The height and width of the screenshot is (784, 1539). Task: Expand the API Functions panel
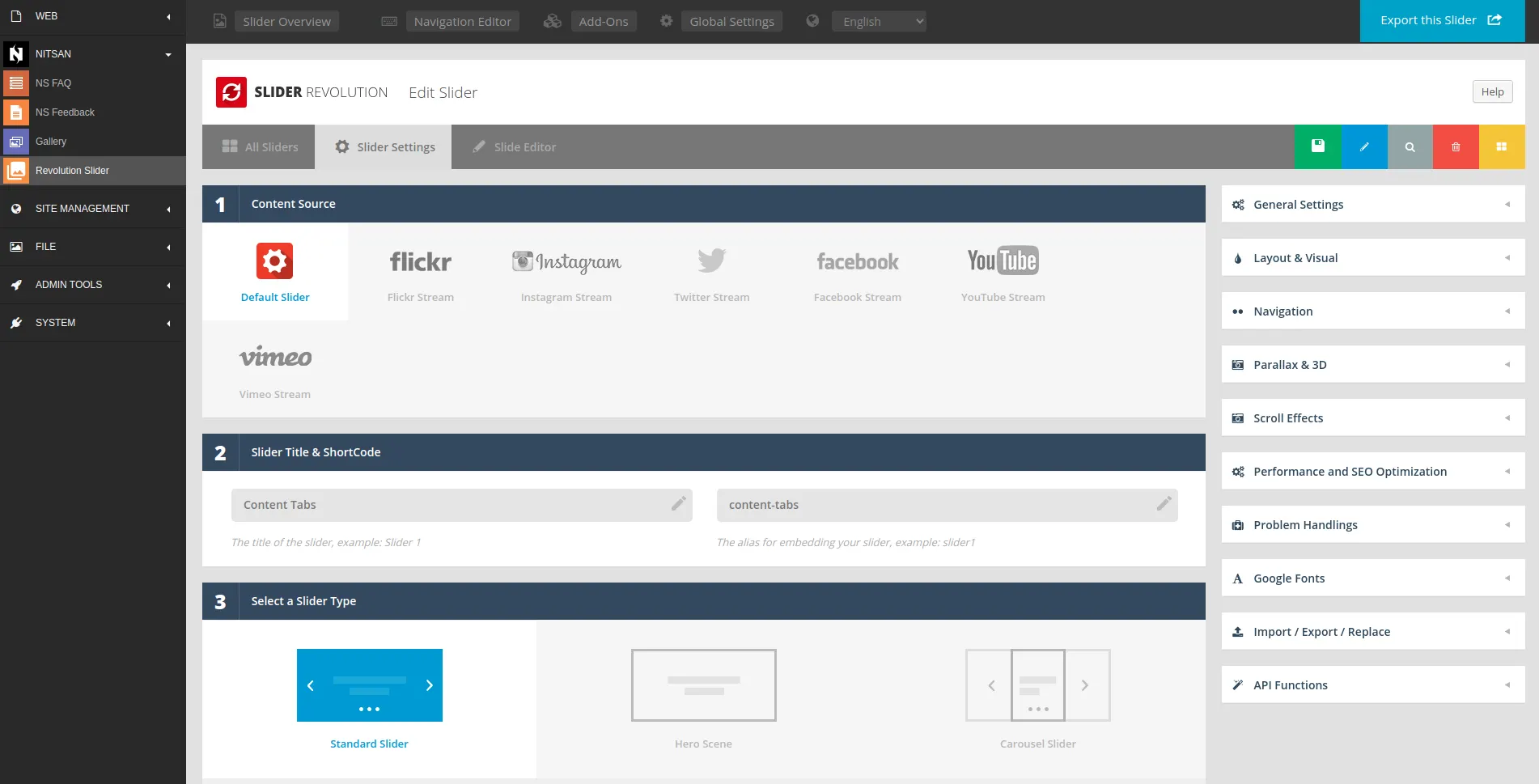pos(1373,685)
